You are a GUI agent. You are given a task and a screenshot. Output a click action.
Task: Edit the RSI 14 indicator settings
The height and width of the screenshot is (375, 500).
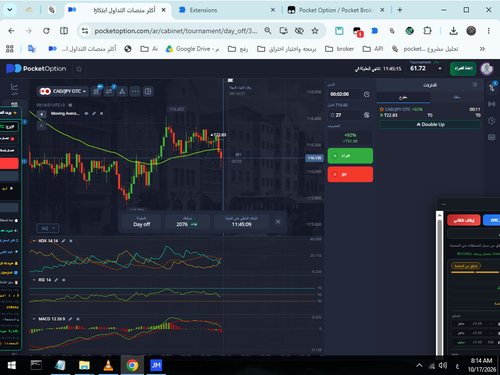coord(56,280)
